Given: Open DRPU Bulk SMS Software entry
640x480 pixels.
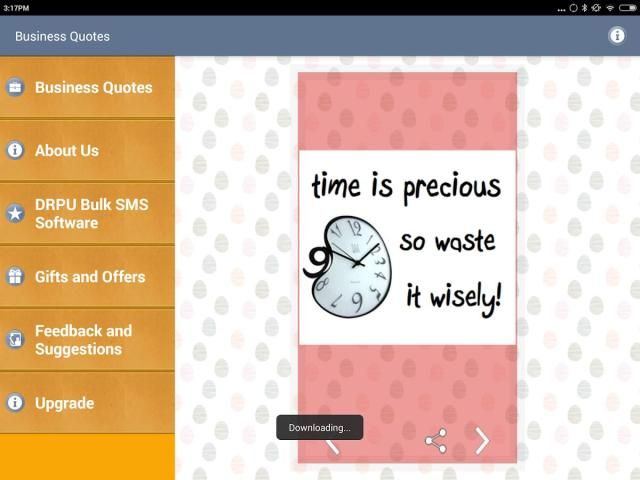Looking at the screenshot, I should click(x=92, y=213).
